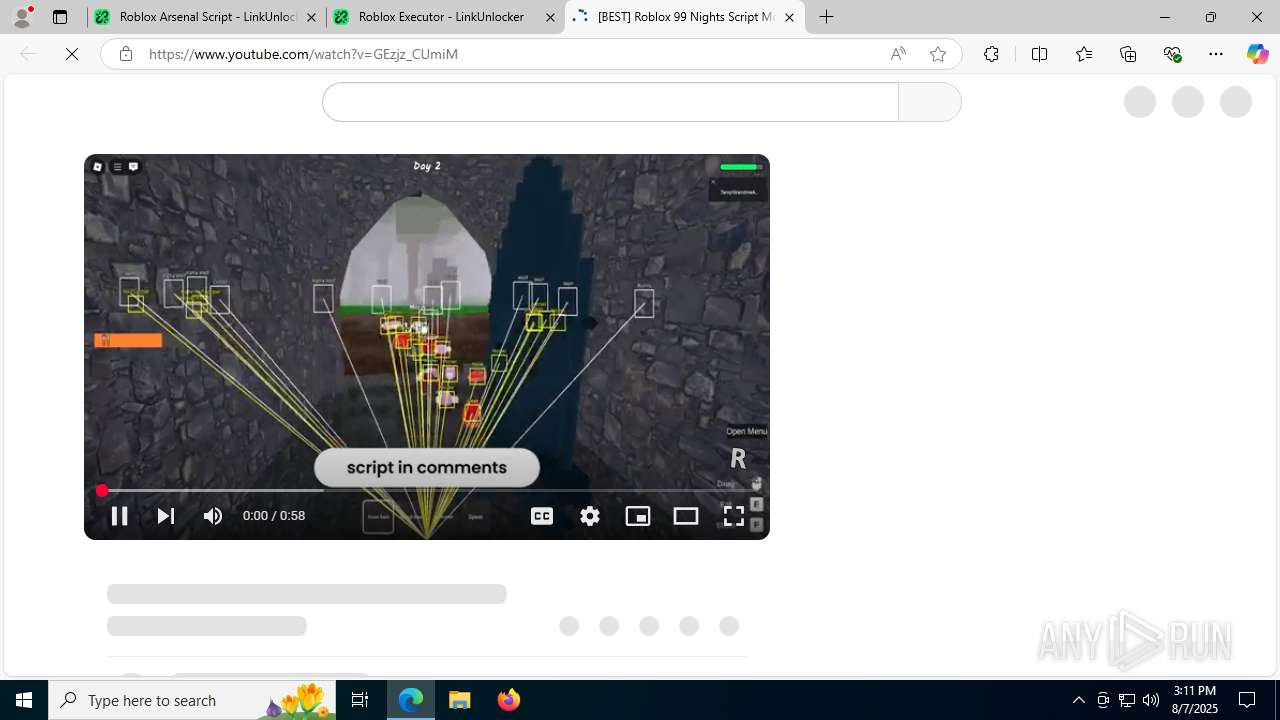
Task: Seek along the video progress bar
Action: [x=426, y=490]
